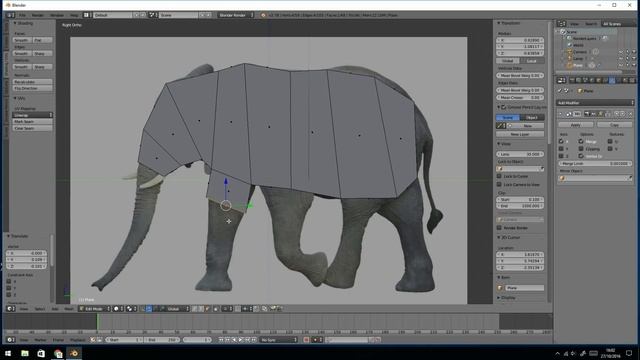
Task: Click the New Layer grease pencil button
Action: (520, 134)
